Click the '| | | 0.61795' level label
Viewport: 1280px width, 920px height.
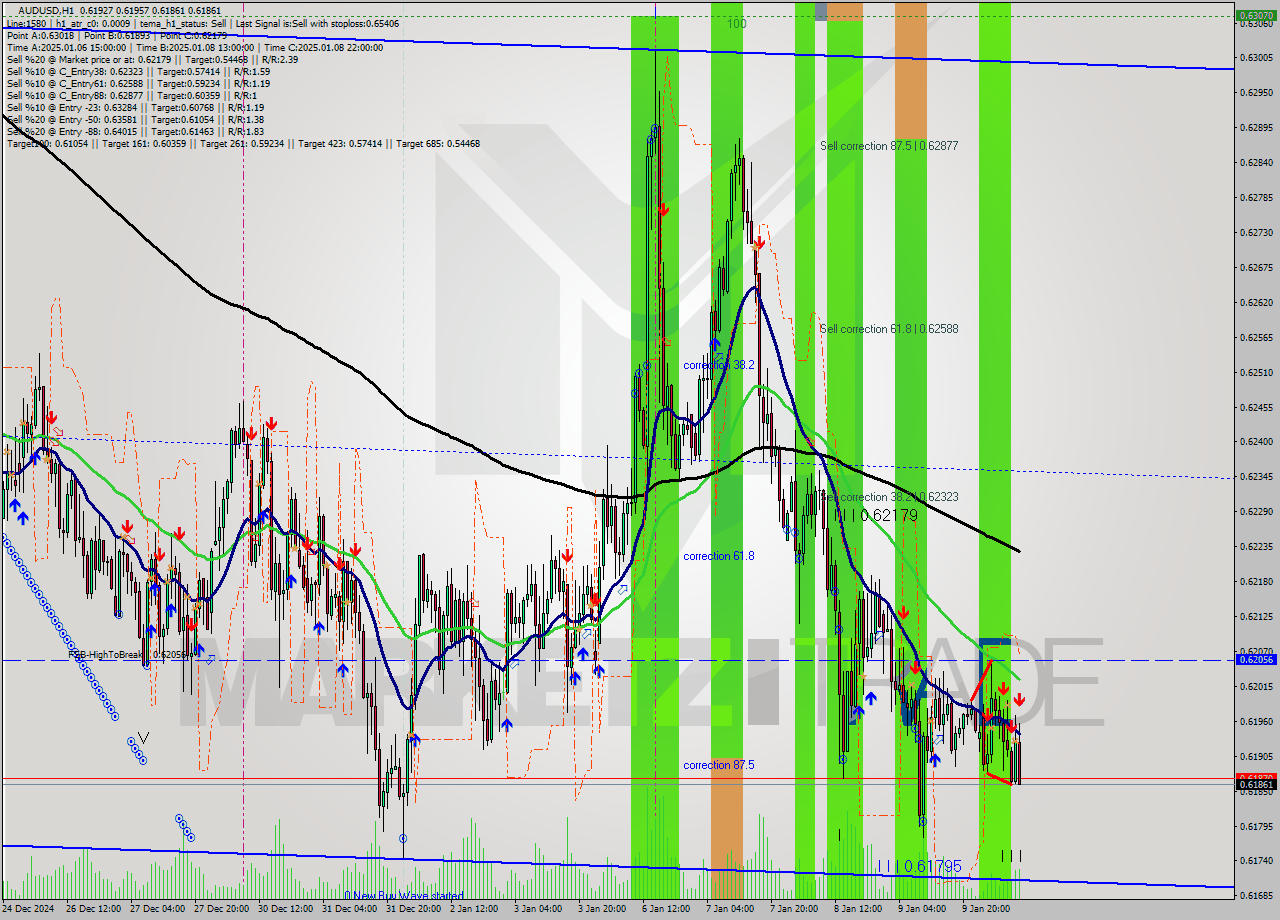pyautogui.click(x=920, y=866)
